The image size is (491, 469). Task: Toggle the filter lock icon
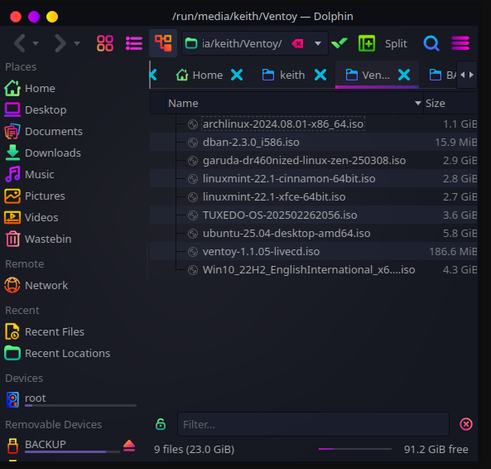click(161, 424)
